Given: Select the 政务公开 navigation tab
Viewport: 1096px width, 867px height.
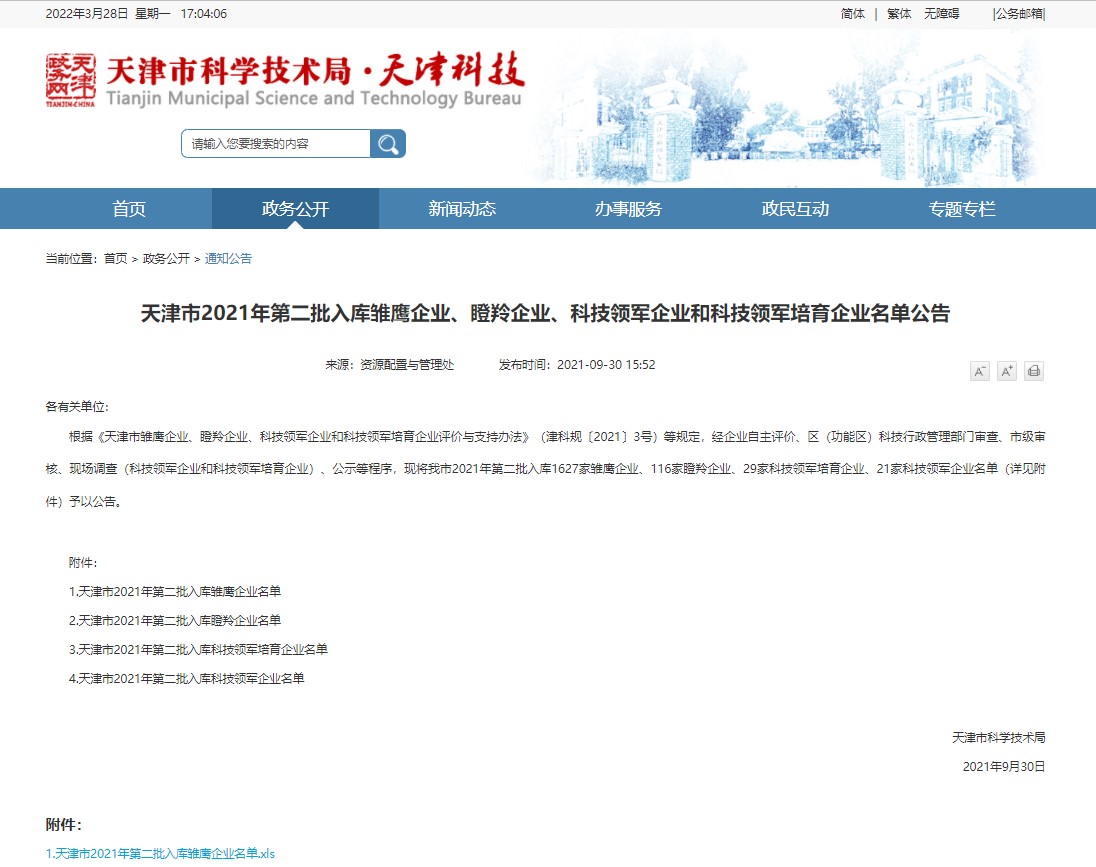Looking at the screenshot, I should coord(295,209).
